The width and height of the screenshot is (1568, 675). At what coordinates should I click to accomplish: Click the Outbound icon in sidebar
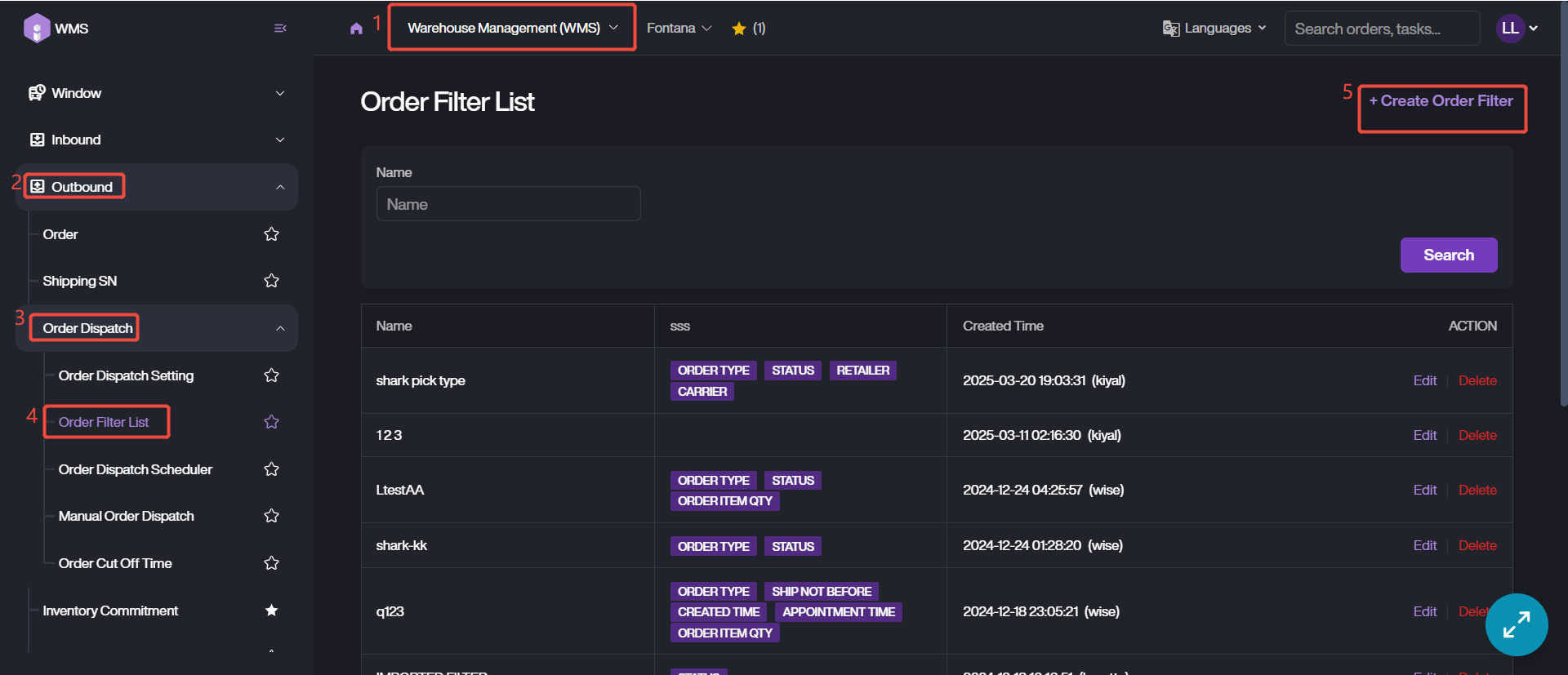[x=37, y=187]
